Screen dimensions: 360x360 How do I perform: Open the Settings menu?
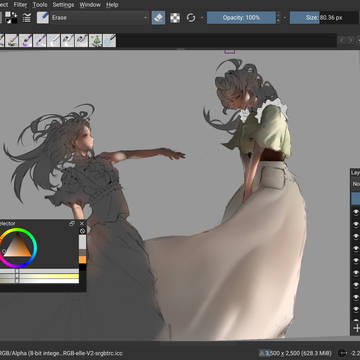click(x=63, y=5)
